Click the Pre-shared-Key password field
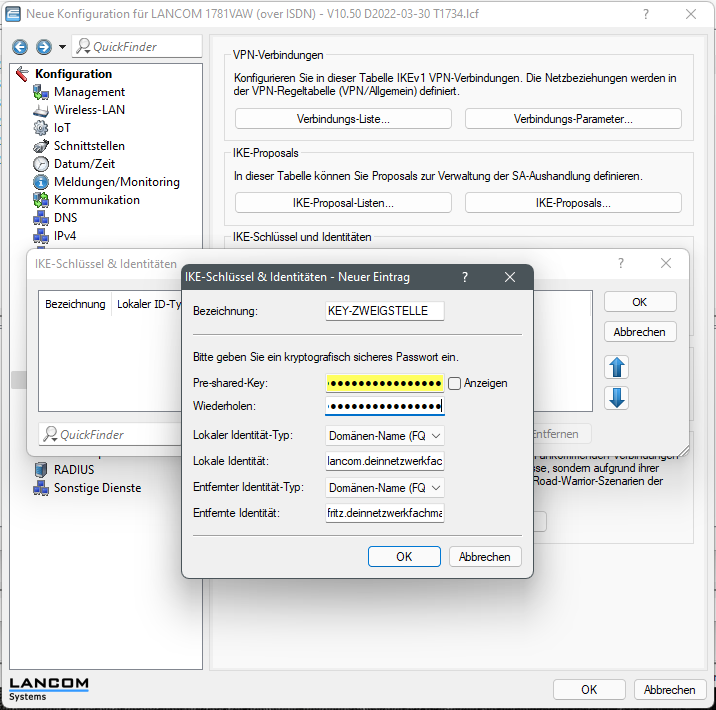This screenshot has width=716, height=710. 384,383
